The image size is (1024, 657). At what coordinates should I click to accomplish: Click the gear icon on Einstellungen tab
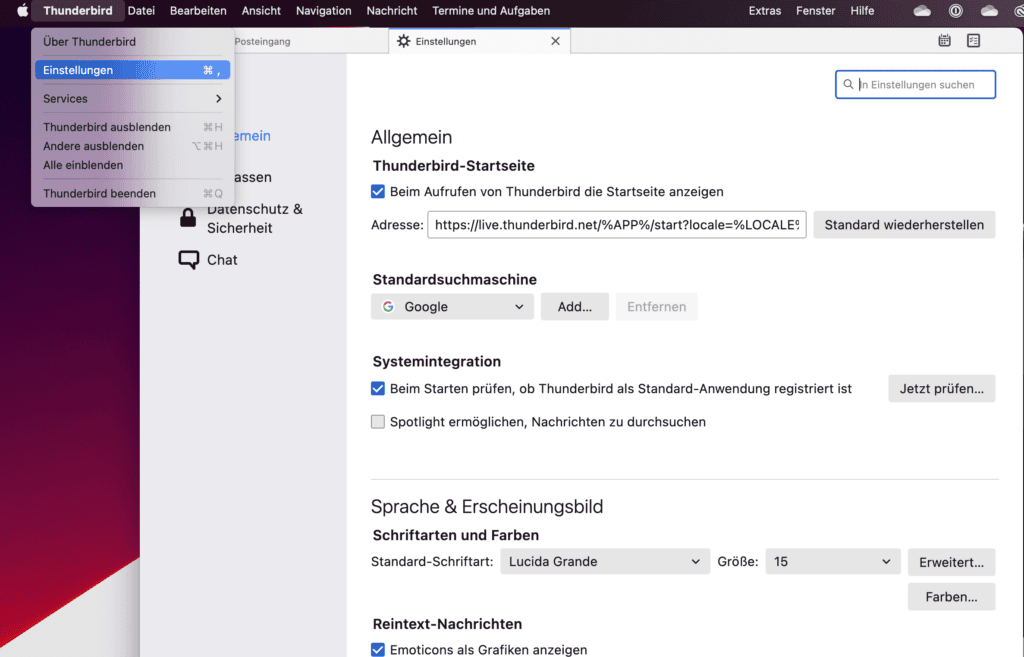404,41
